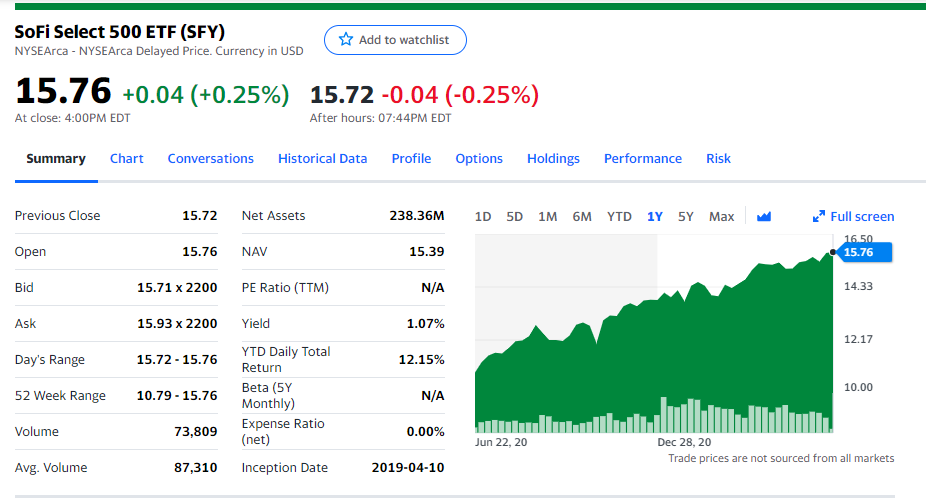This screenshot has height=504, width=926.
Task: Click the star icon in Add to watchlist
Action: [x=345, y=40]
